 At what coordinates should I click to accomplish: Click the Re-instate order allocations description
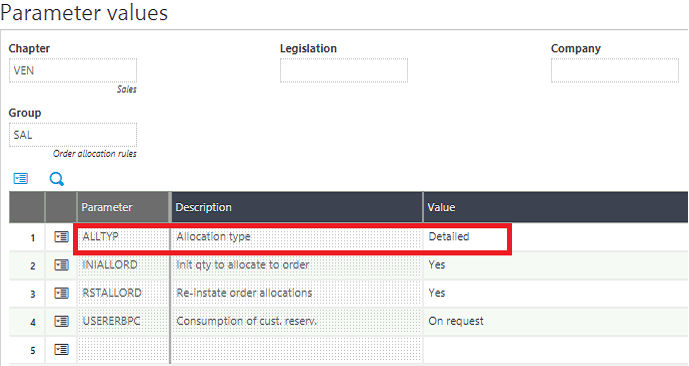point(244,293)
